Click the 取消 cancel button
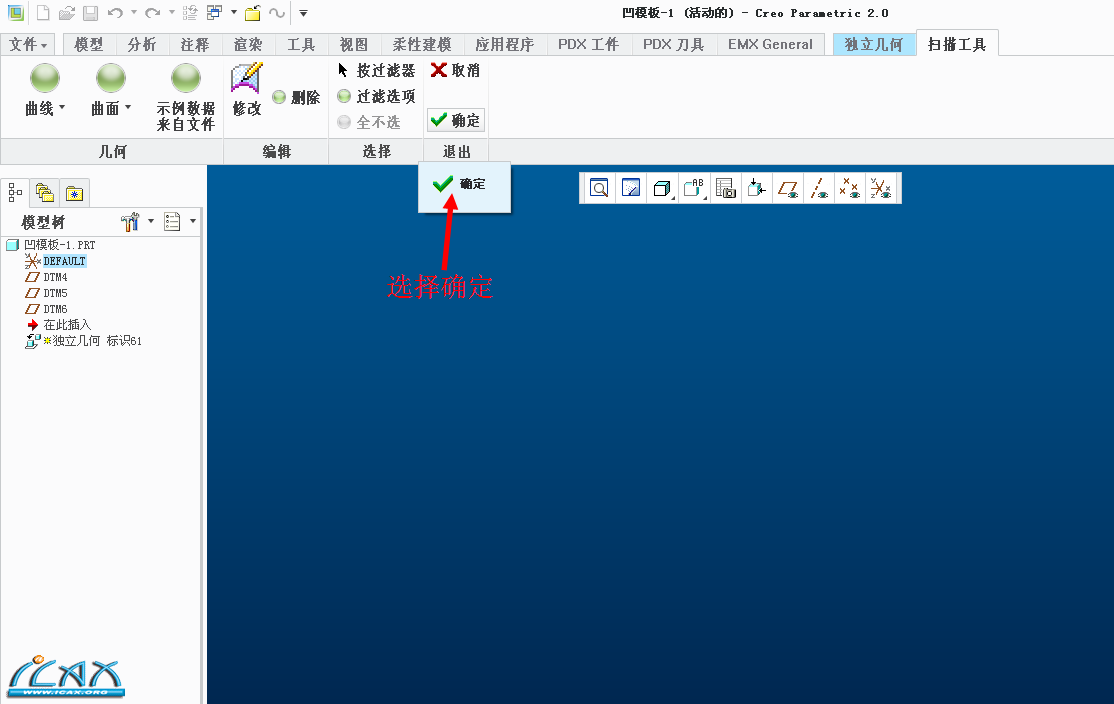 click(456, 70)
